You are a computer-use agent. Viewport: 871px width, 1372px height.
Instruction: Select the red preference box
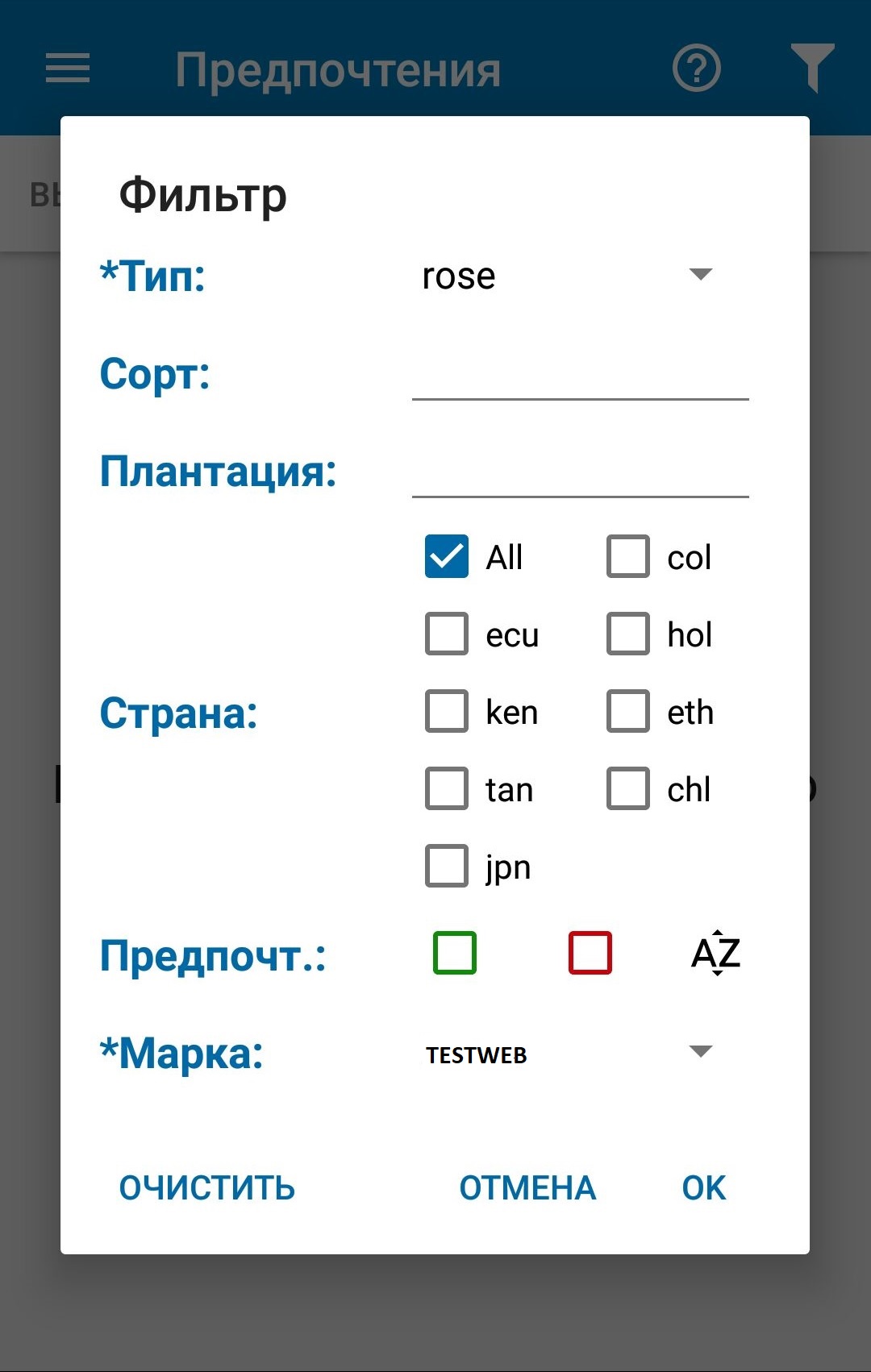point(590,954)
